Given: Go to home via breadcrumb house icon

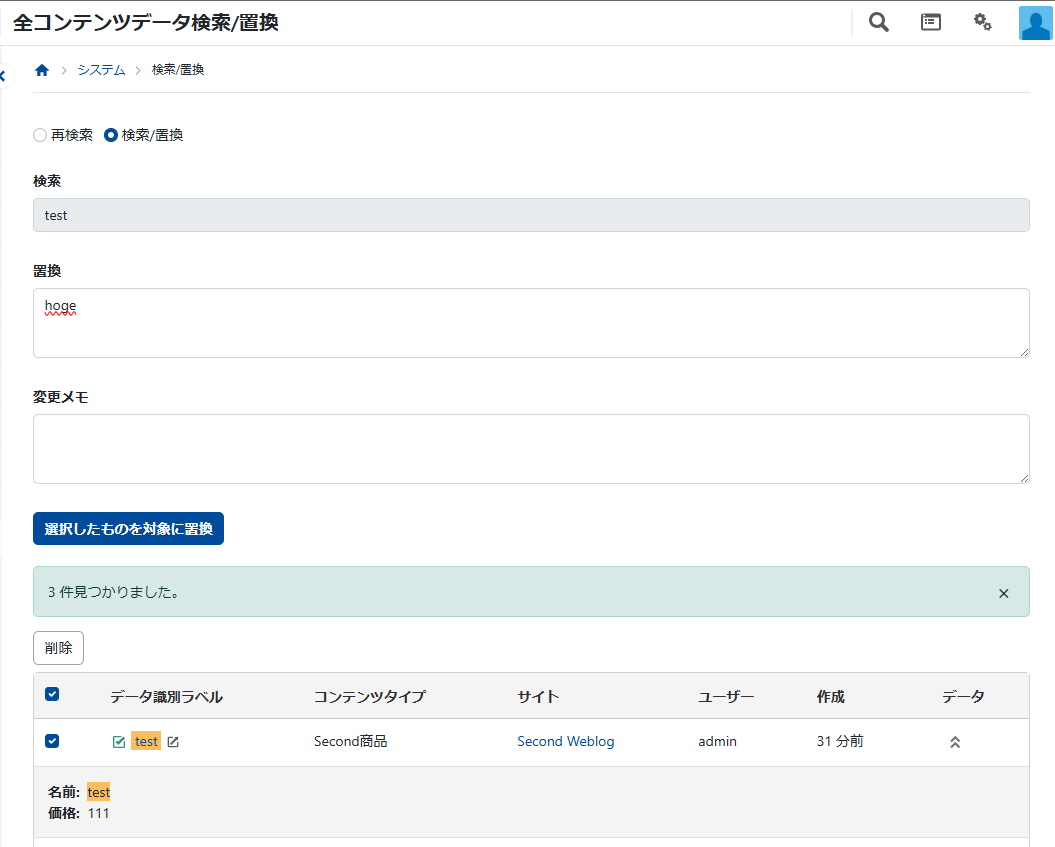Looking at the screenshot, I should pyautogui.click(x=42, y=70).
